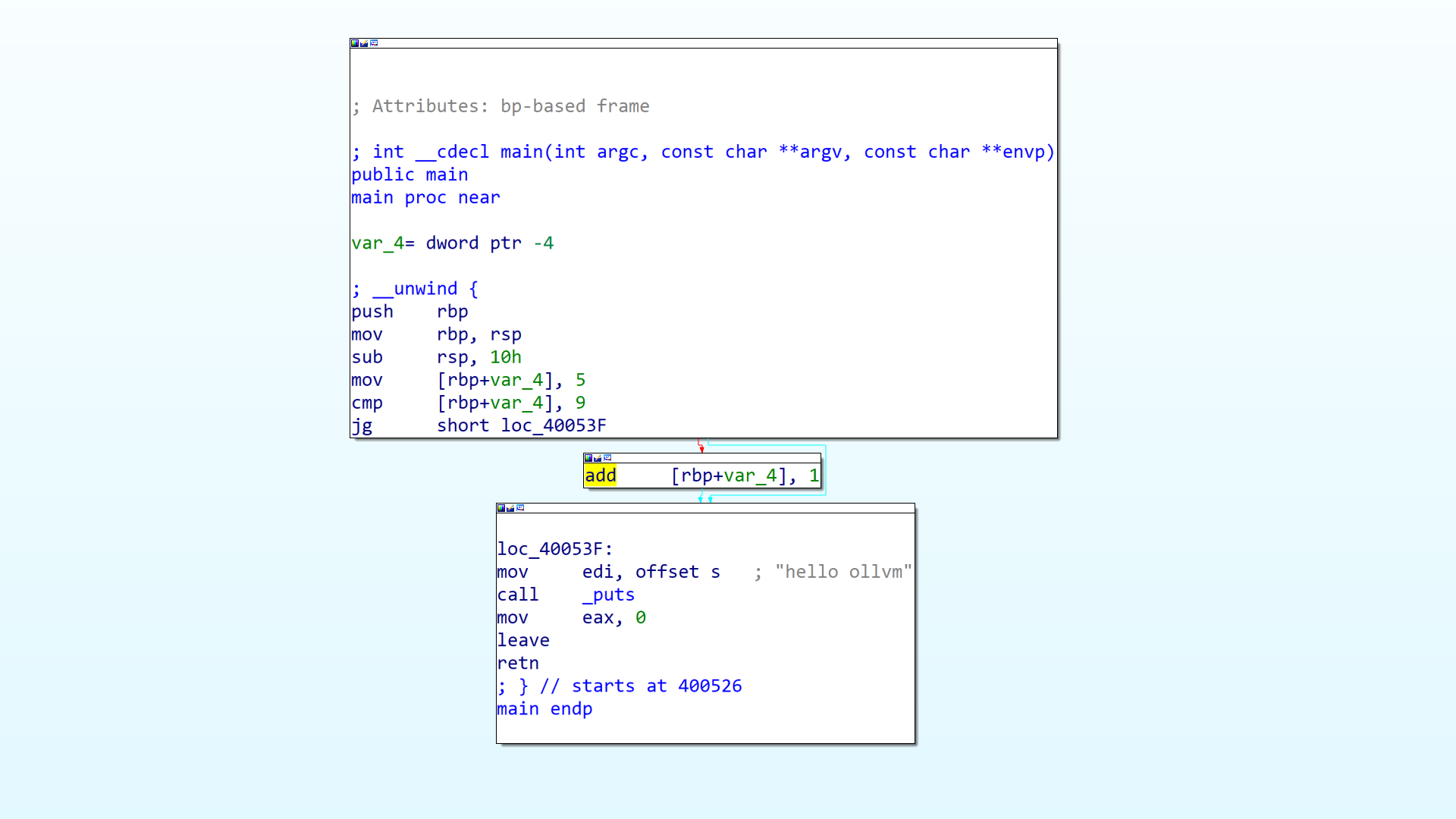Image resolution: width=1456 pixels, height=819 pixels.
Task: Click the "hello ollvm" string comment
Action: tap(843, 572)
